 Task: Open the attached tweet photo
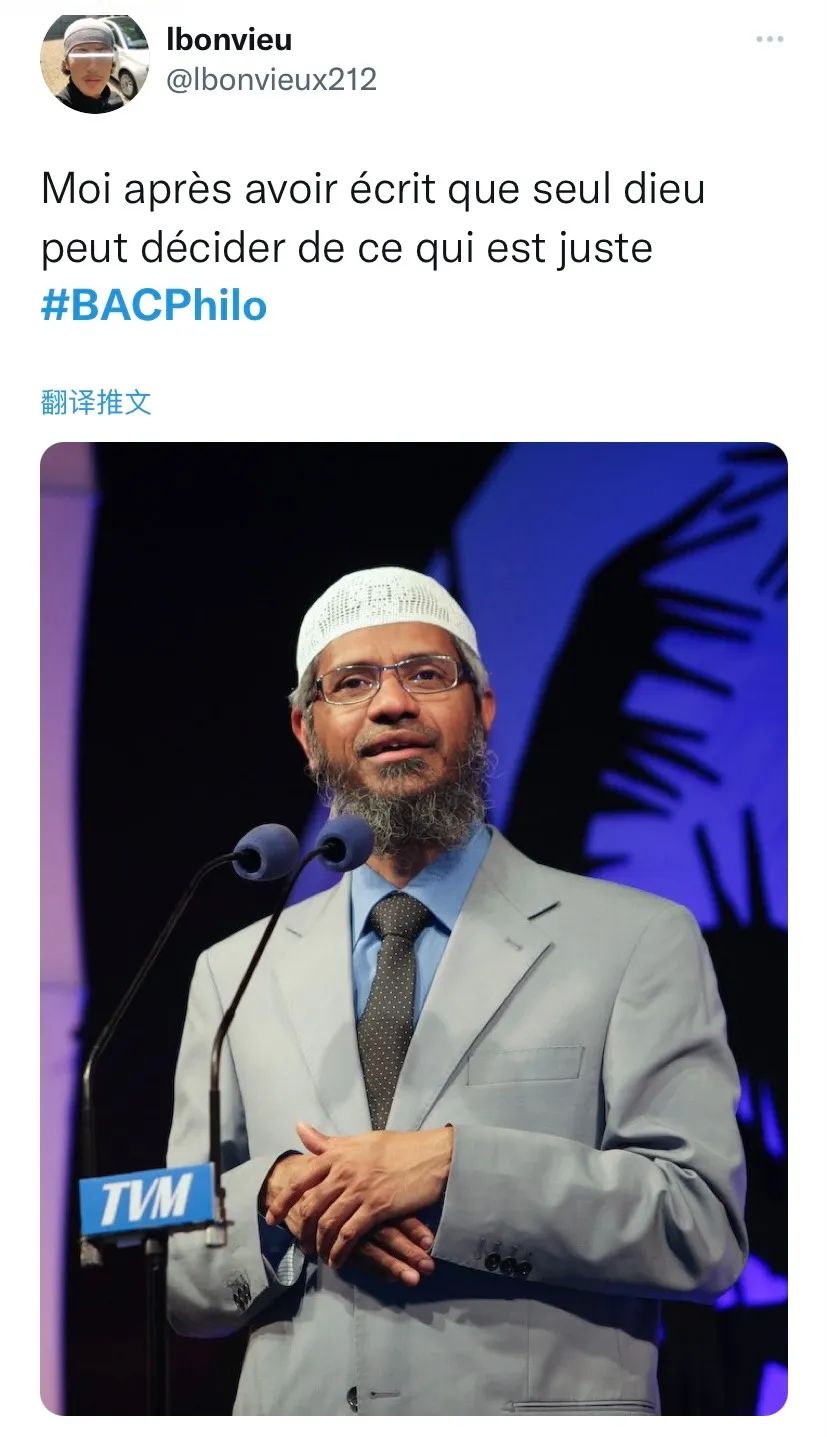pos(414,928)
